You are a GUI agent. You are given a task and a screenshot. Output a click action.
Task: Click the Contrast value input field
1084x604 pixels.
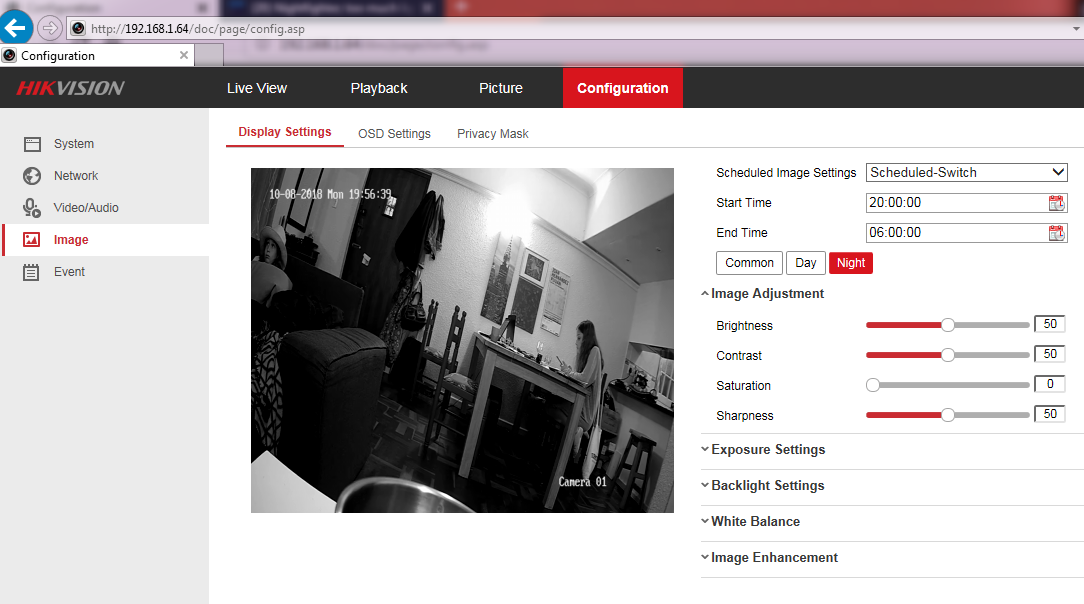point(1050,355)
